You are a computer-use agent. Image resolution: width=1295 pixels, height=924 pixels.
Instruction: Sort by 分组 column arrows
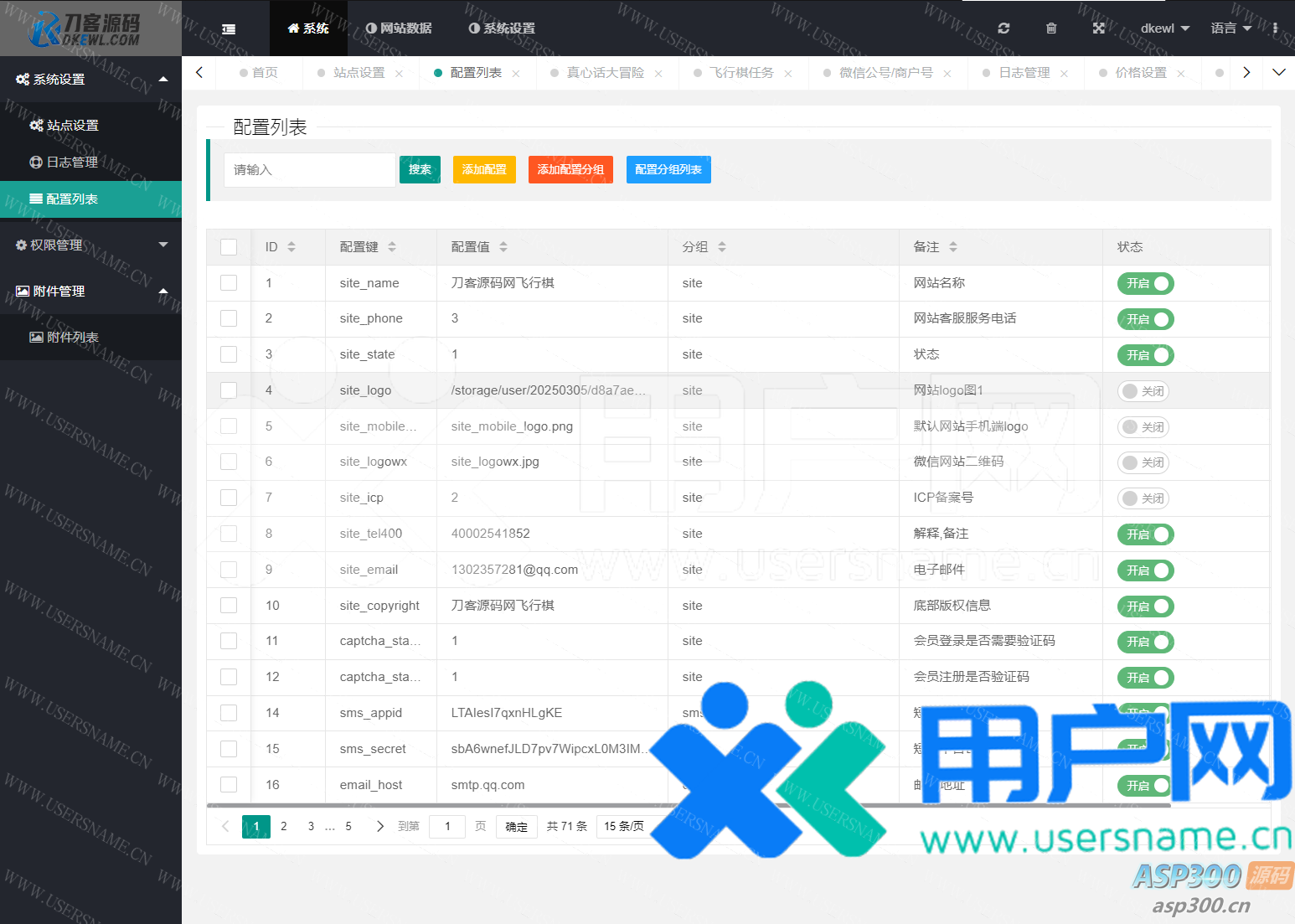click(722, 247)
